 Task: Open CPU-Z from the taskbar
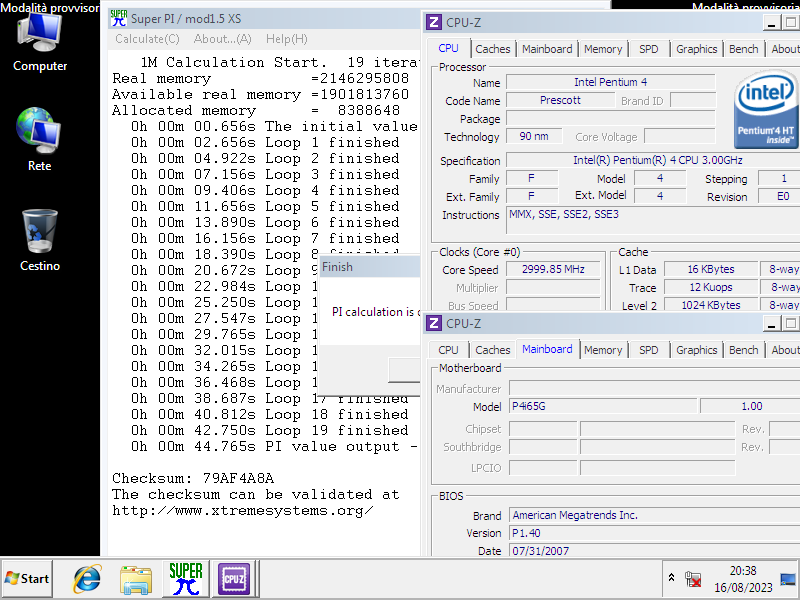click(234, 578)
